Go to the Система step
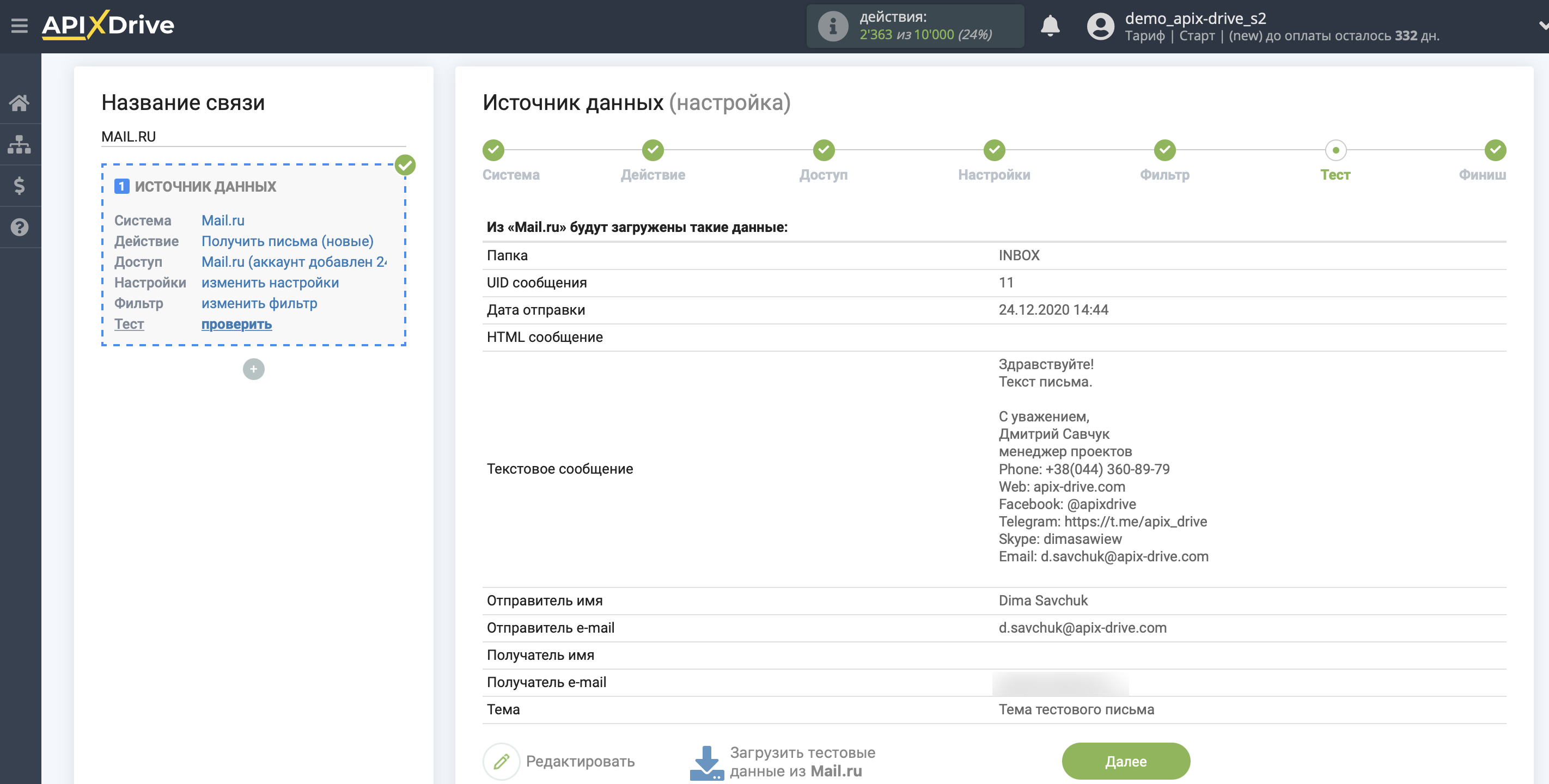The height and width of the screenshot is (784, 1549). click(x=493, y=150)
